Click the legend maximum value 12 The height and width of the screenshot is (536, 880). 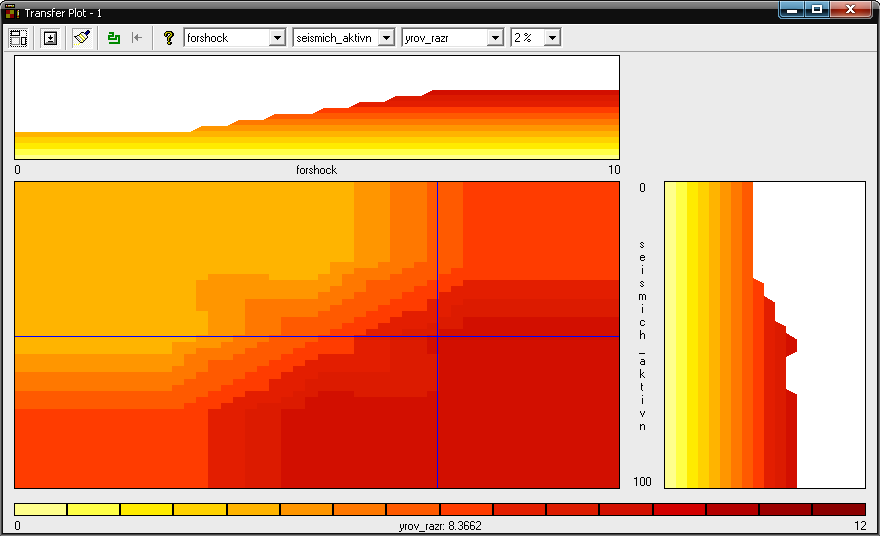pos(860,526)
